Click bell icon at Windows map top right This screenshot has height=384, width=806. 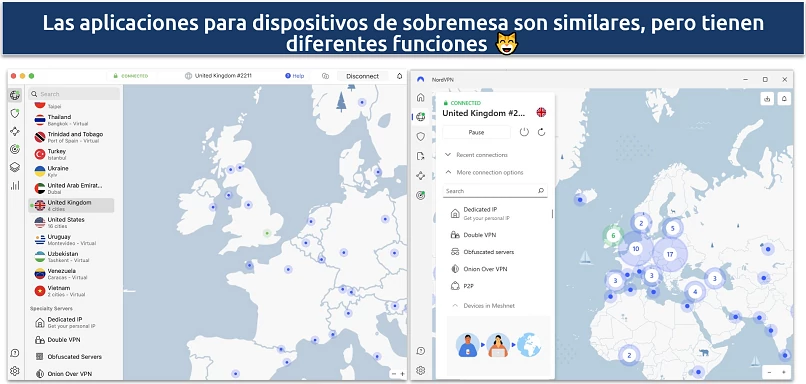[x=784, y=99]
